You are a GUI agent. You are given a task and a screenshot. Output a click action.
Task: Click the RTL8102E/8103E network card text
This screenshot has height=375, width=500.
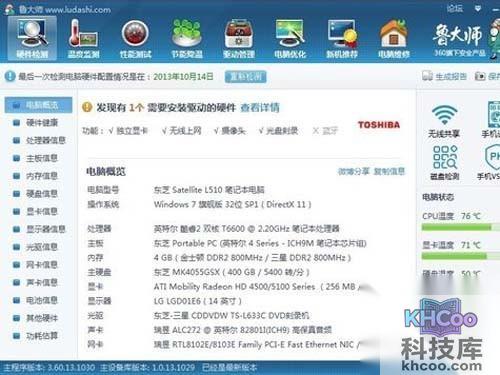[257, 345]
